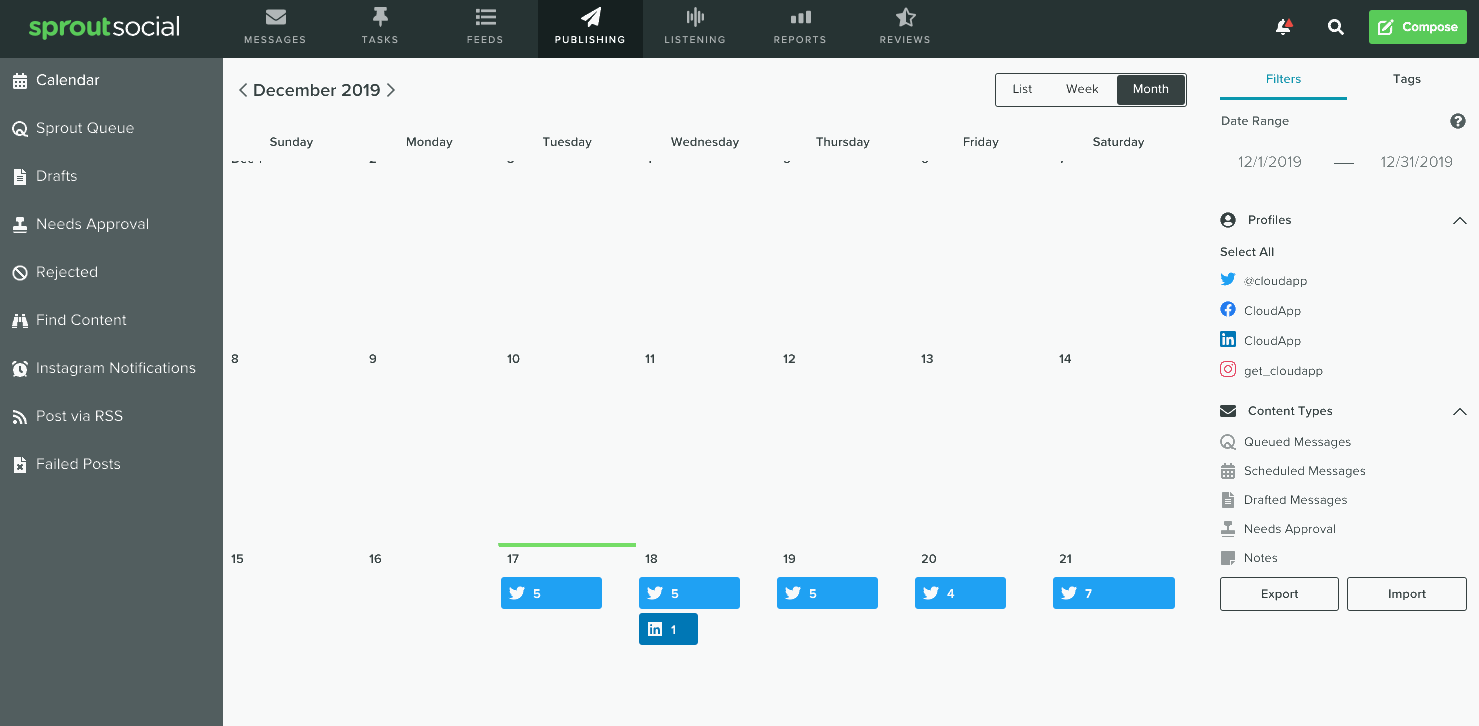
Task: Open Twitter posts on December 20
Action: (960, 593)
